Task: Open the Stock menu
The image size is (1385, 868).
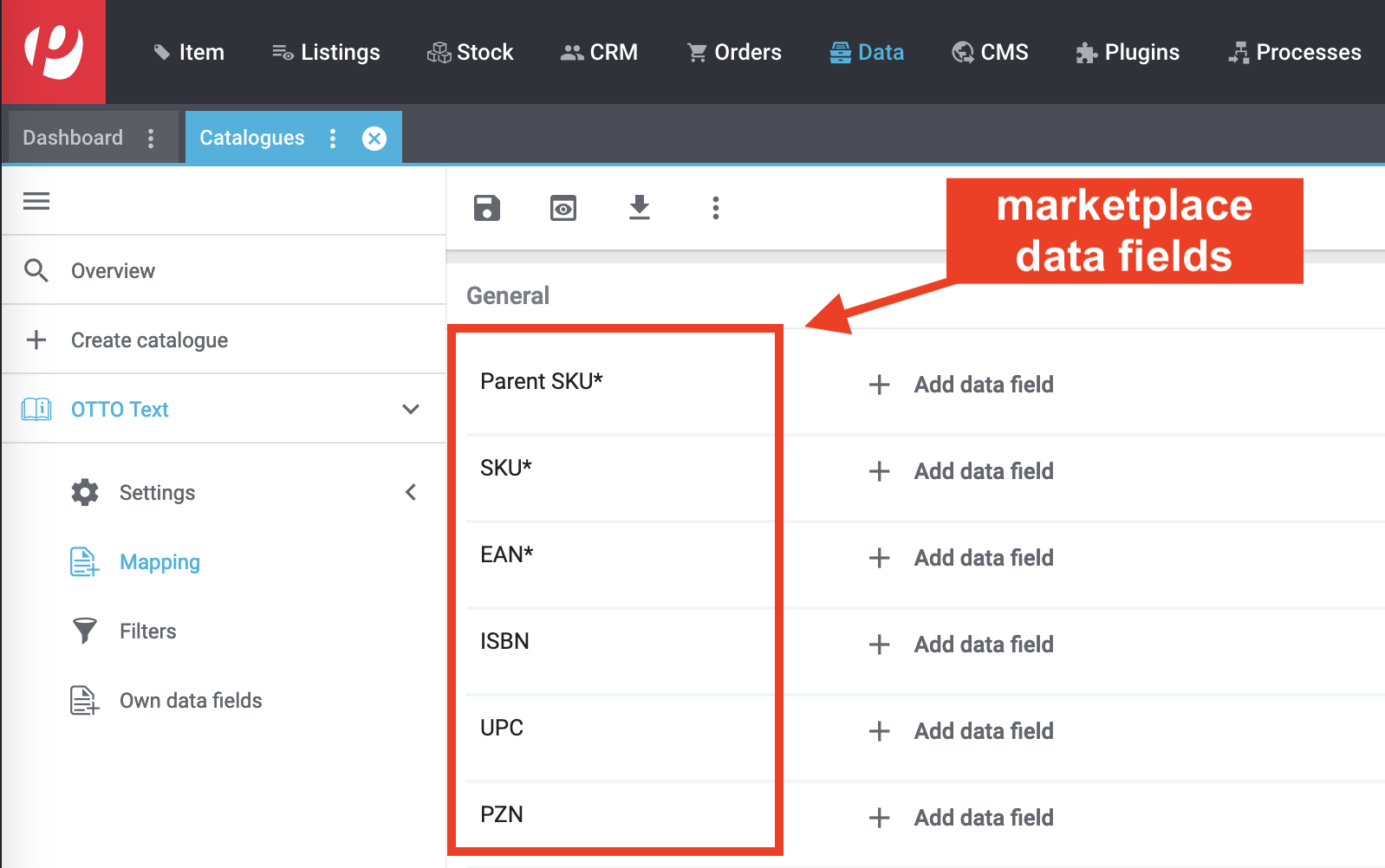Action: coord(471,52)
